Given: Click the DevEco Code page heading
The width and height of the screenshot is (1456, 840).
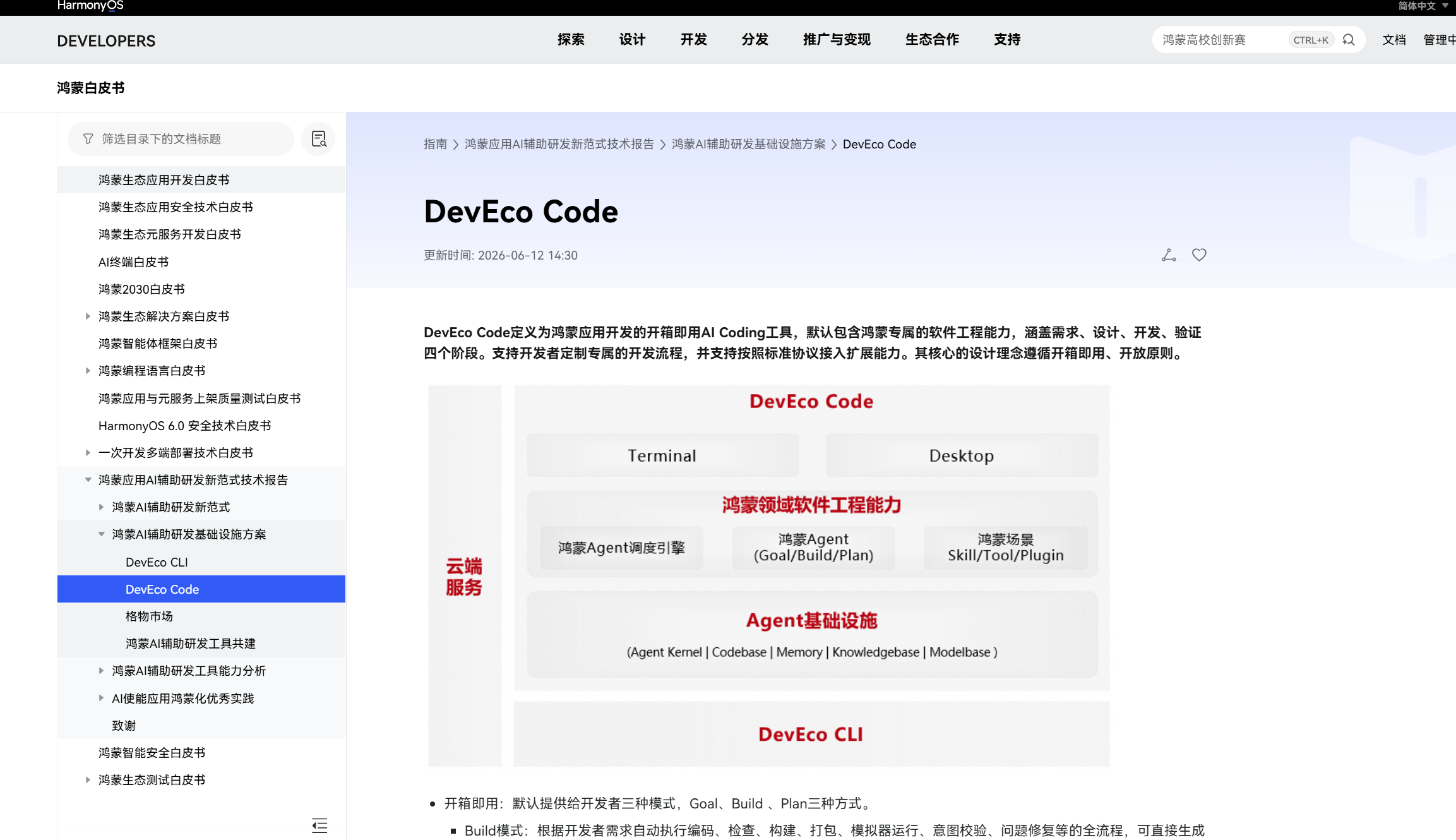Looking at the screenshot, I should point(521,212).
